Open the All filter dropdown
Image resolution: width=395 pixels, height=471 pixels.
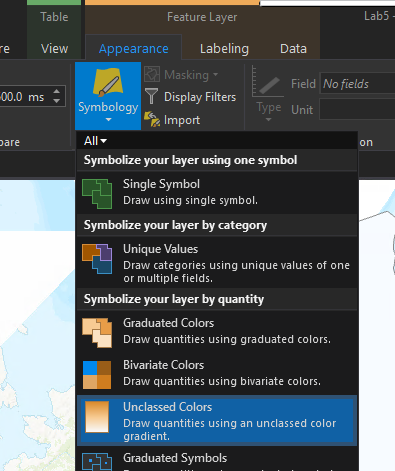coord(95,141)
